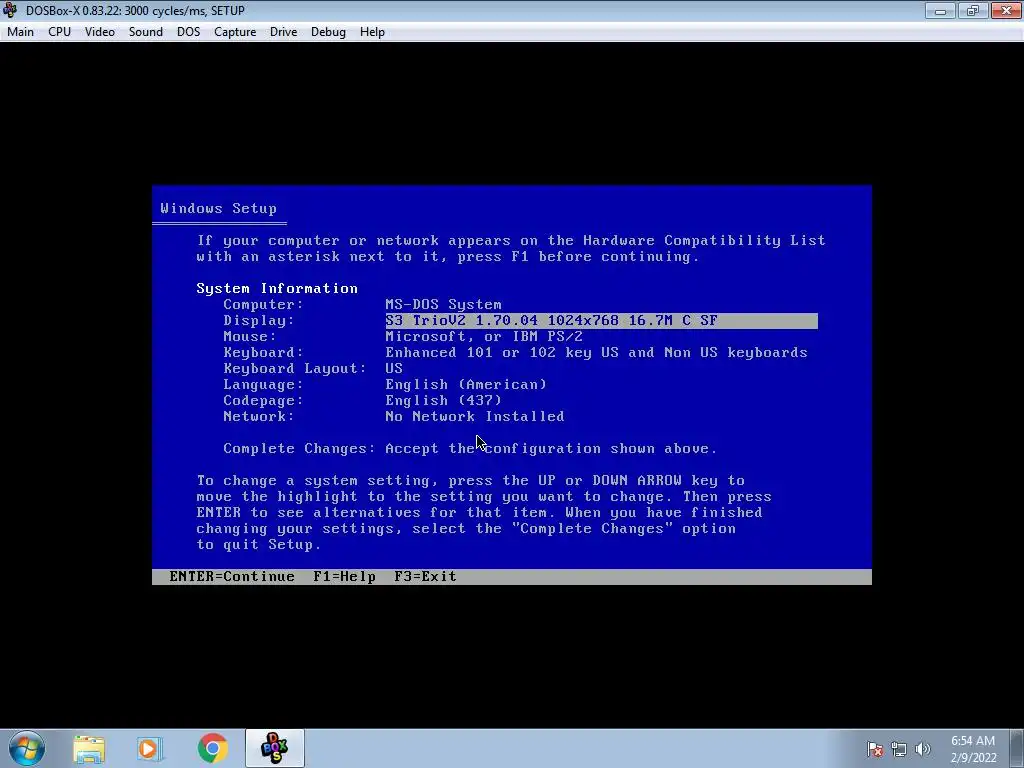Click the DOSBox-X taskbar icon
Image resolution: width=1024 pixels, height=768 pixels.
pos(275,748)
